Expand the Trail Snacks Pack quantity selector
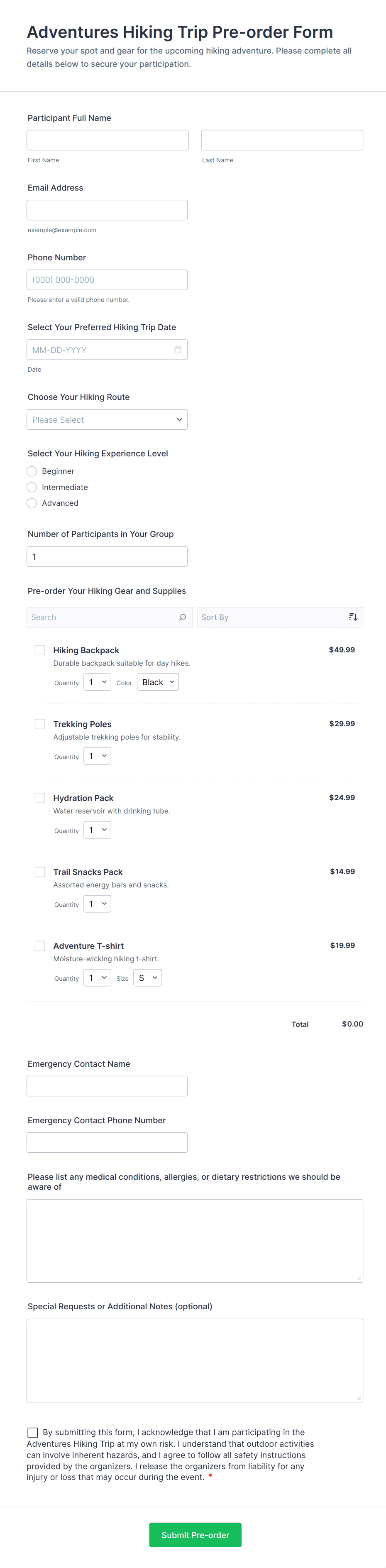 coord(98,904)
